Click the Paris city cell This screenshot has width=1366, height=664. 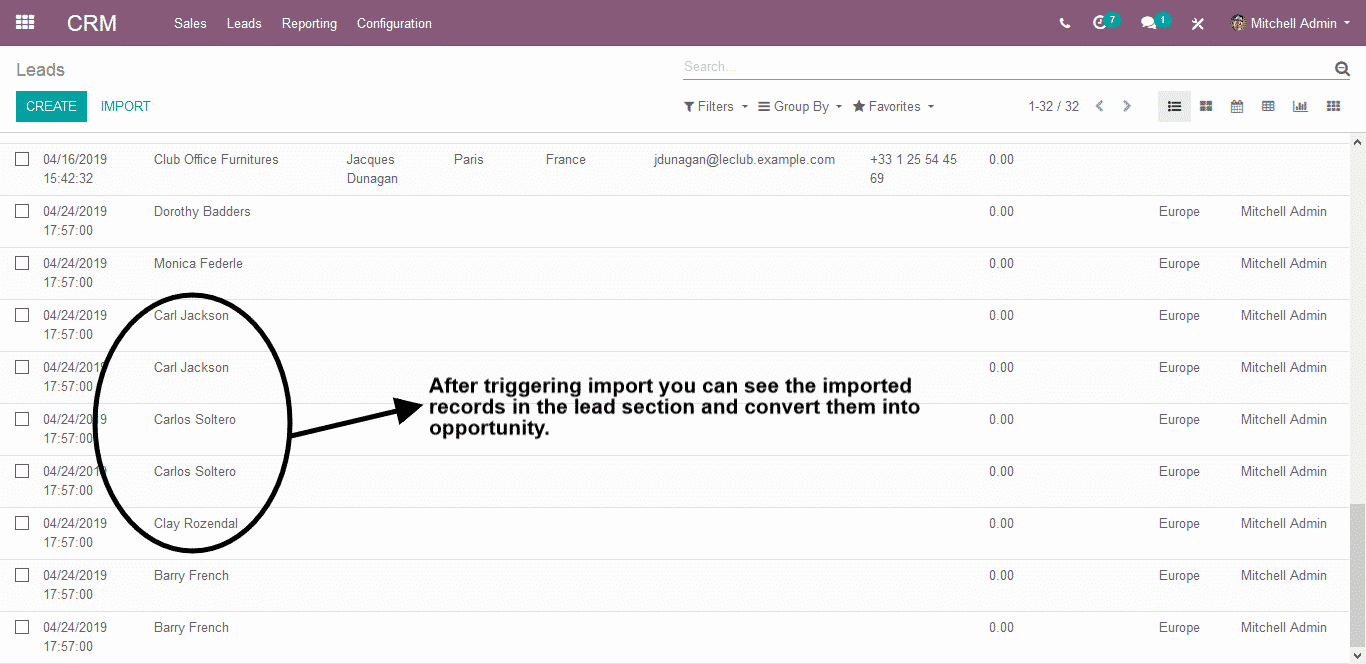pos(468,159)
